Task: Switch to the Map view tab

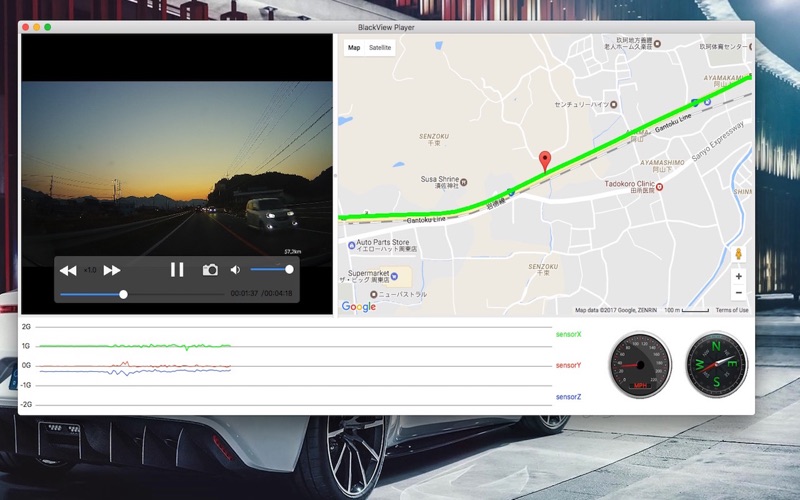Action: tap(354, 47)
